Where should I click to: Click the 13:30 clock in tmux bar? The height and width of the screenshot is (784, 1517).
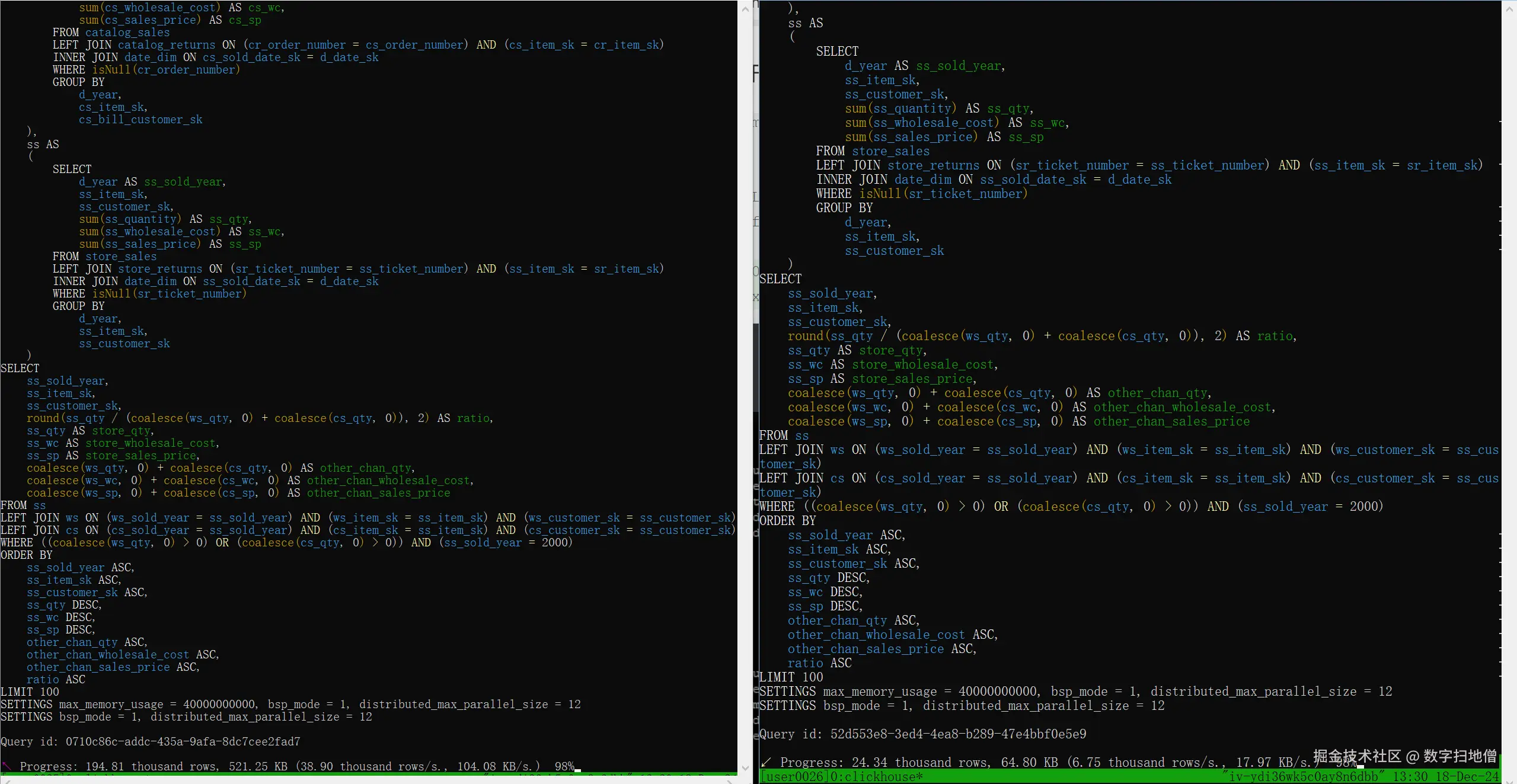[1410, 776]
